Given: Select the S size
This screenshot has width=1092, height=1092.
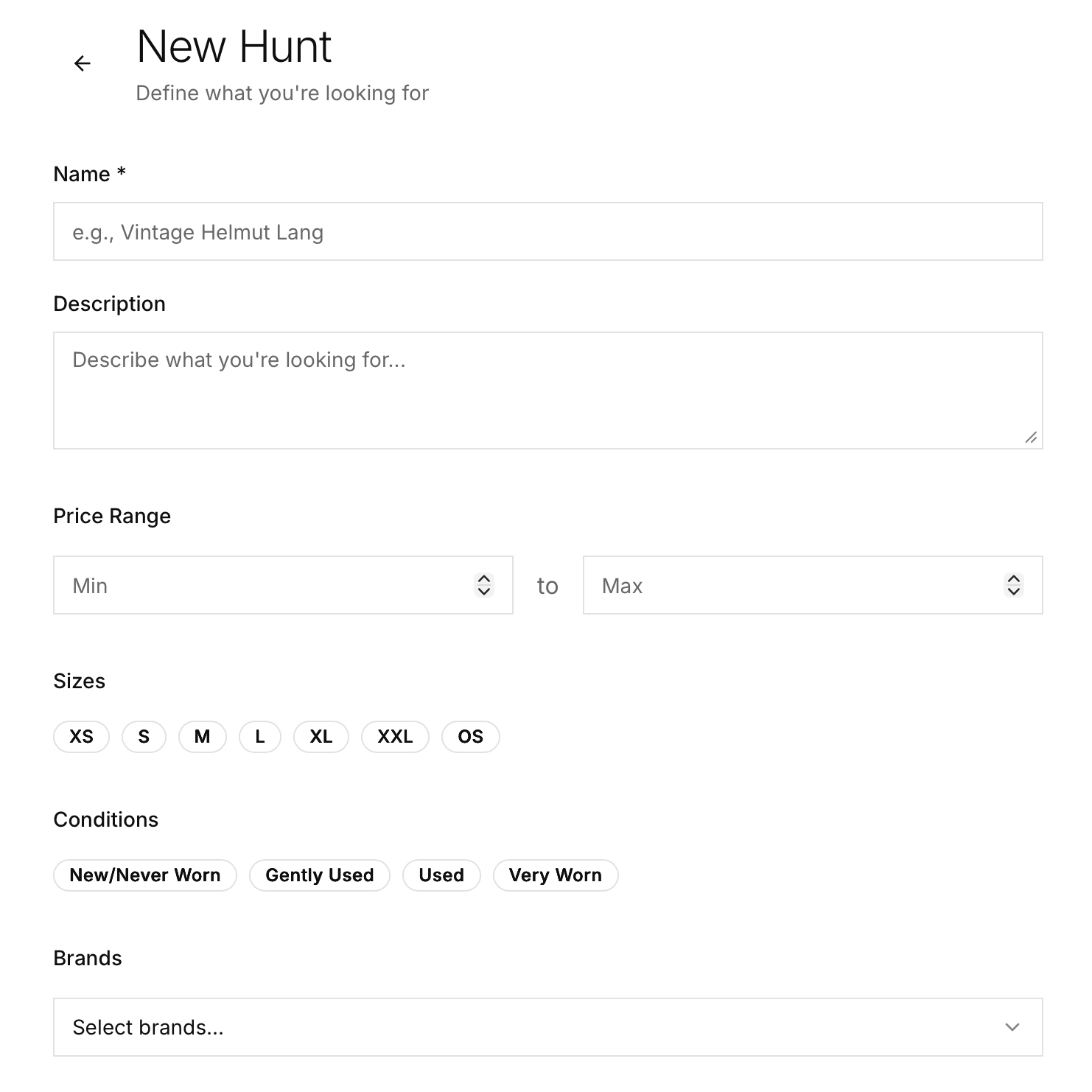Looking at the screenshot, I should (x=143, y=736).
